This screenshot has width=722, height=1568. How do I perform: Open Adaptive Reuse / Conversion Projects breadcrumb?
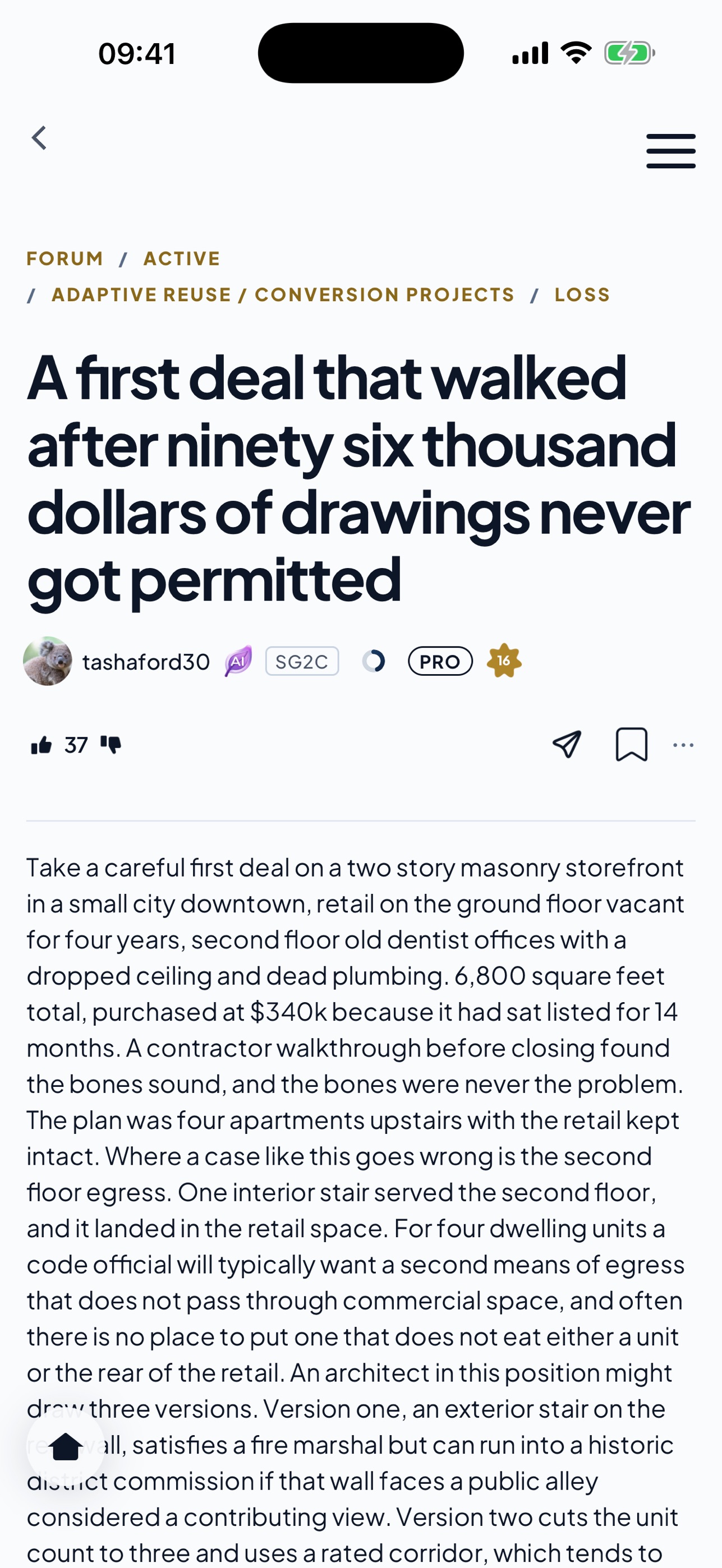[284, 294]
